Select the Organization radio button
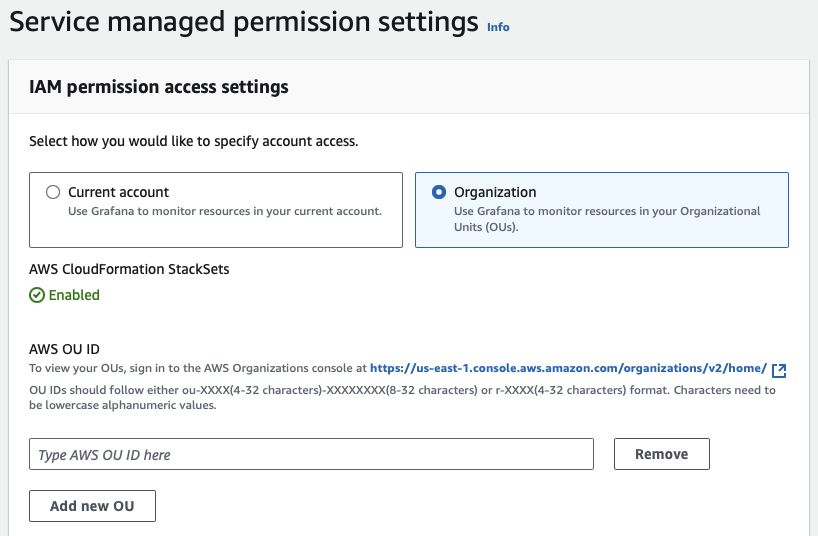 439,192
